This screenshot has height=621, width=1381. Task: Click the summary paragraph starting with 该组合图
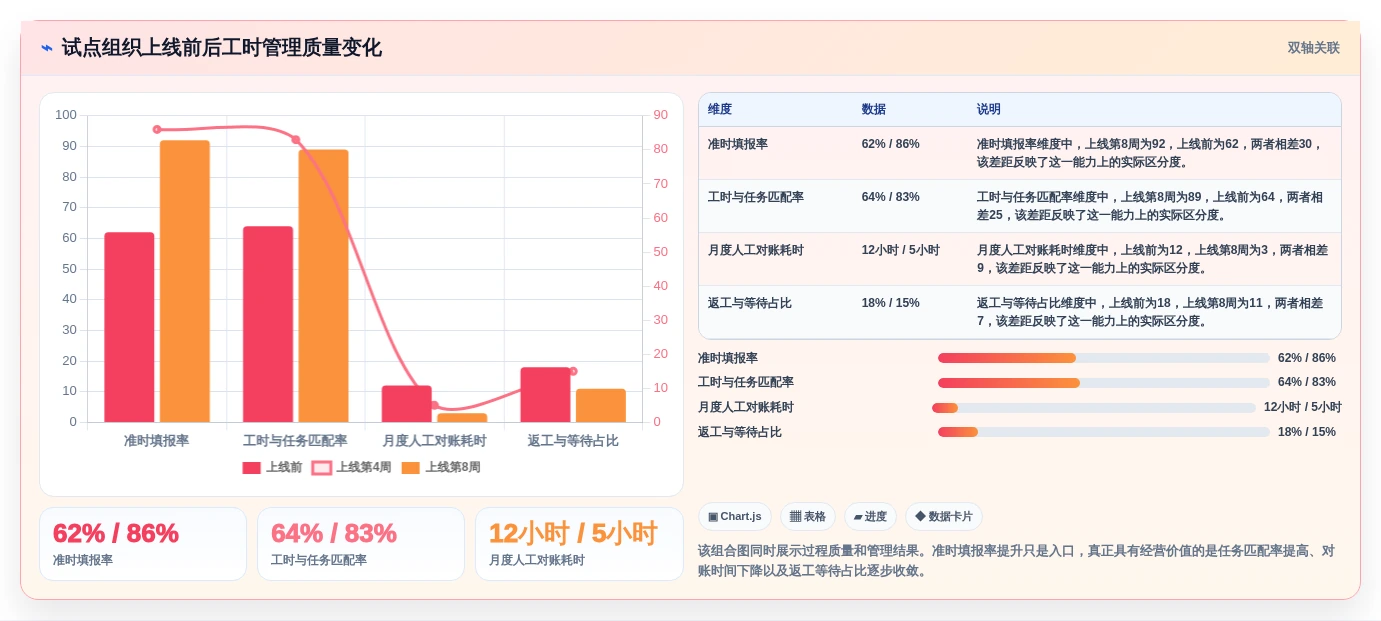1016,561
